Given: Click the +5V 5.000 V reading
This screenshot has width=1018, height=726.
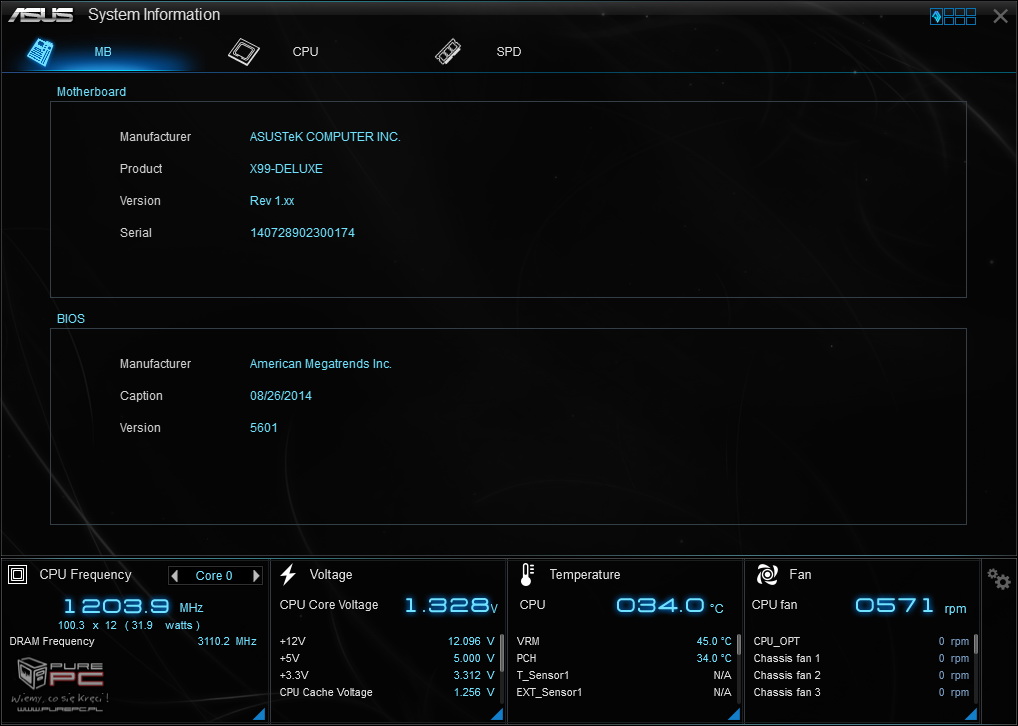Looking at the screenshot, I should click(474, 658).
